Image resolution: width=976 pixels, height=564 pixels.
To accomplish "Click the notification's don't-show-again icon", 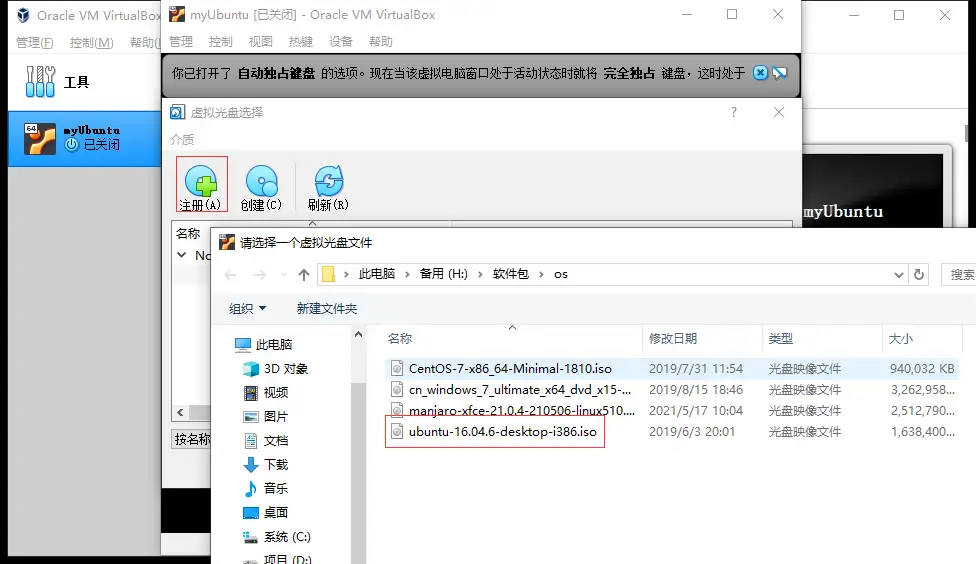I will (x=780, y=73).
